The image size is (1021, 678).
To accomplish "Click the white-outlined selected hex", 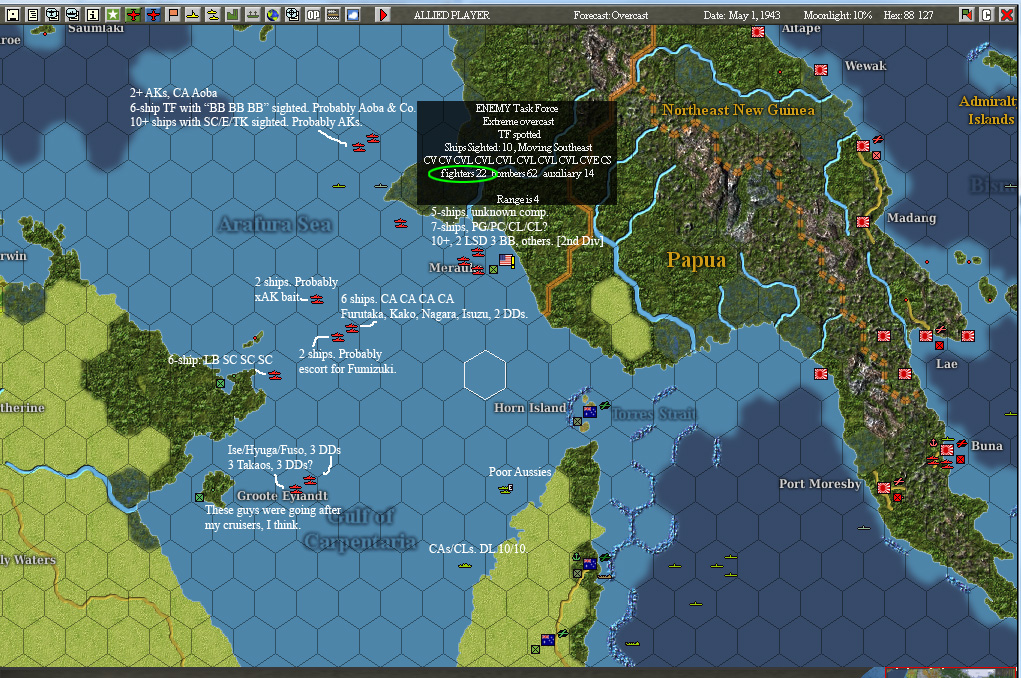I will tap(485, 374).
